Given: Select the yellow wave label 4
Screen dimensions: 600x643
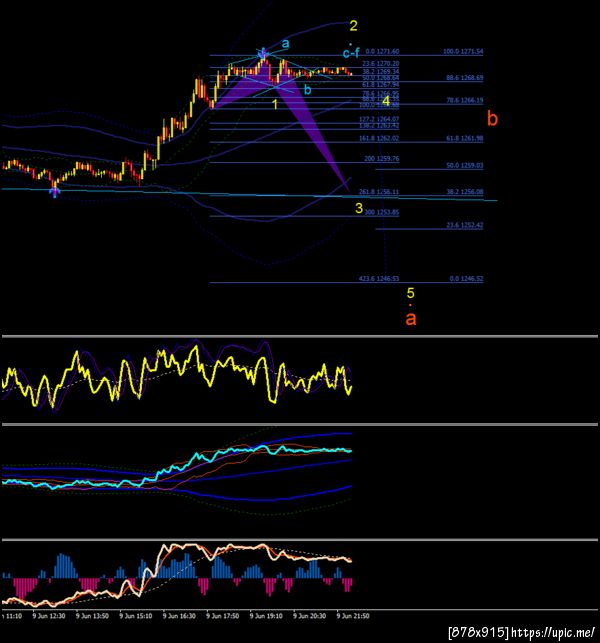Looking at the screenshot, I should [x=386, y=100].
